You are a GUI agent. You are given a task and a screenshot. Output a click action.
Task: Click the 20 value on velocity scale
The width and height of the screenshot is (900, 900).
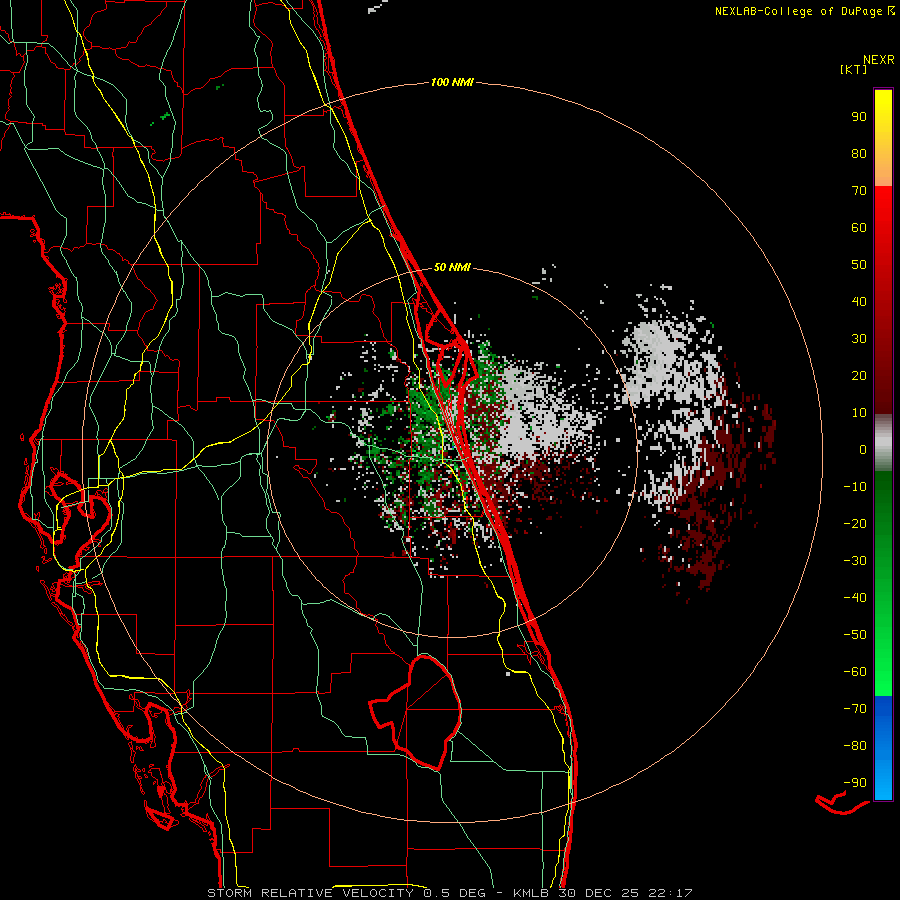point(859,375)
